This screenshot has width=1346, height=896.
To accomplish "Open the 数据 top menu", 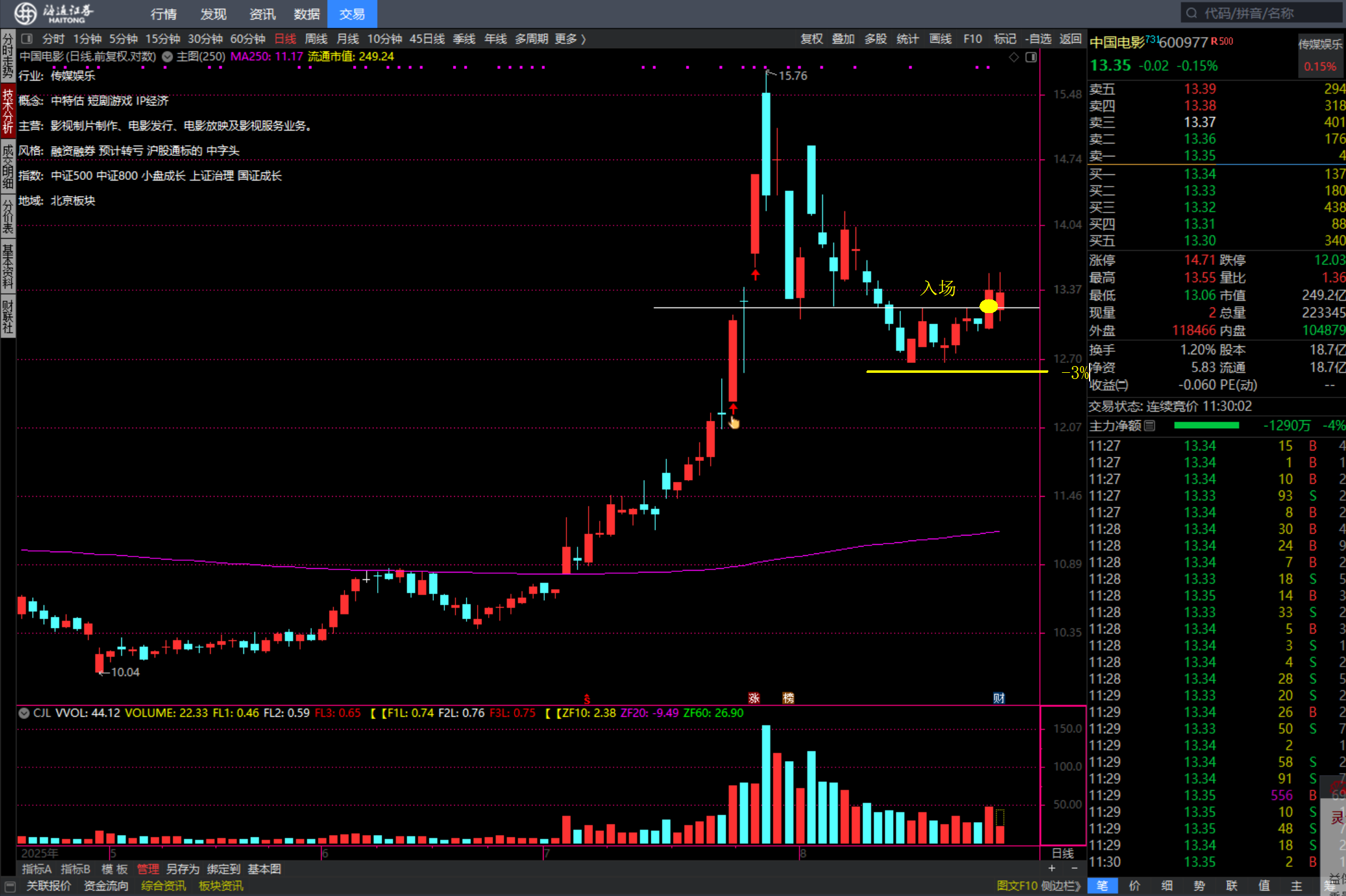I will (x=306, y=14).
